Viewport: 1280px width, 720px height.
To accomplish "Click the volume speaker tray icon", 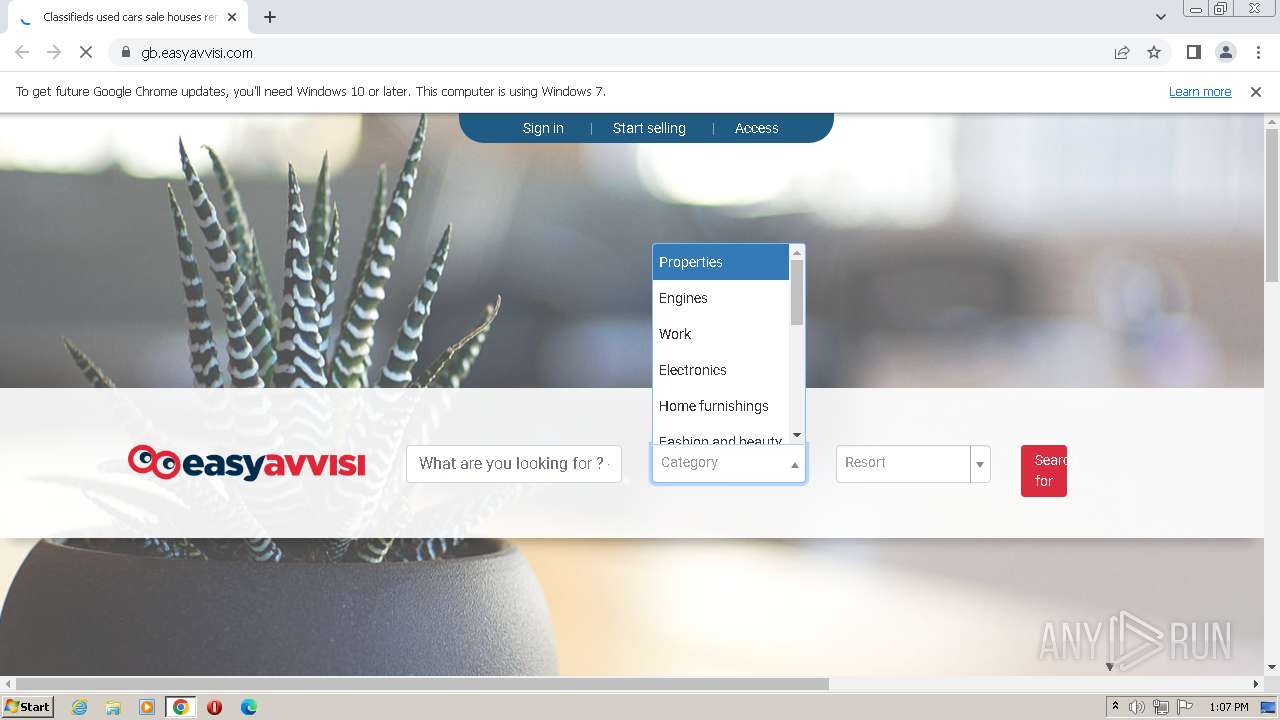I will [x=1137, y=707].
